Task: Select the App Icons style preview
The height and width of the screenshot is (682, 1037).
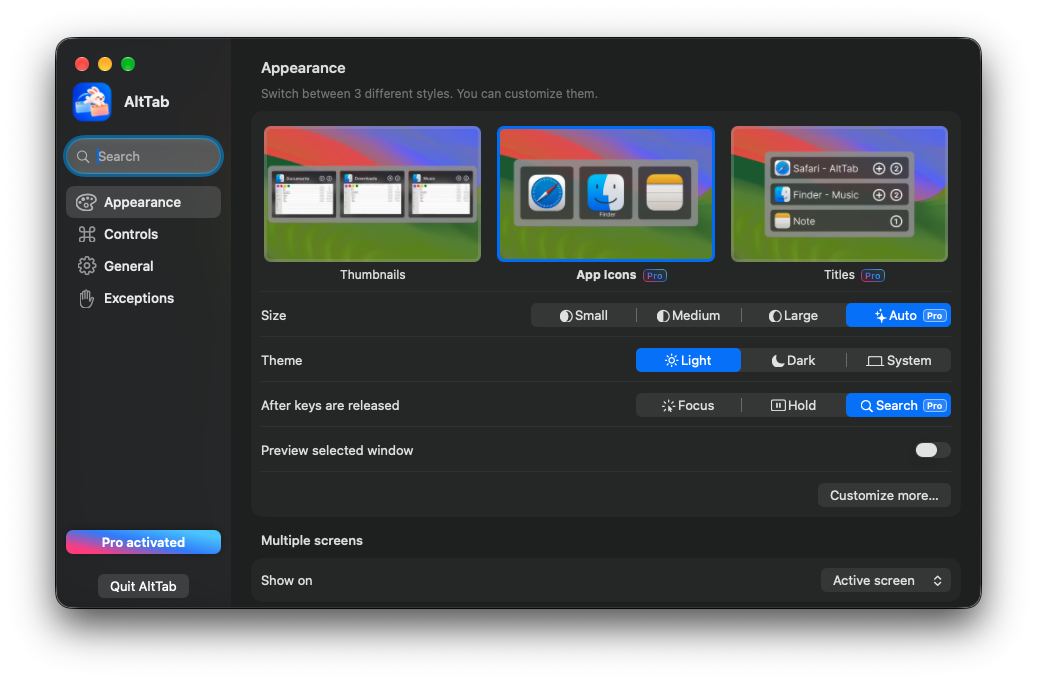Action: (606, 194)
